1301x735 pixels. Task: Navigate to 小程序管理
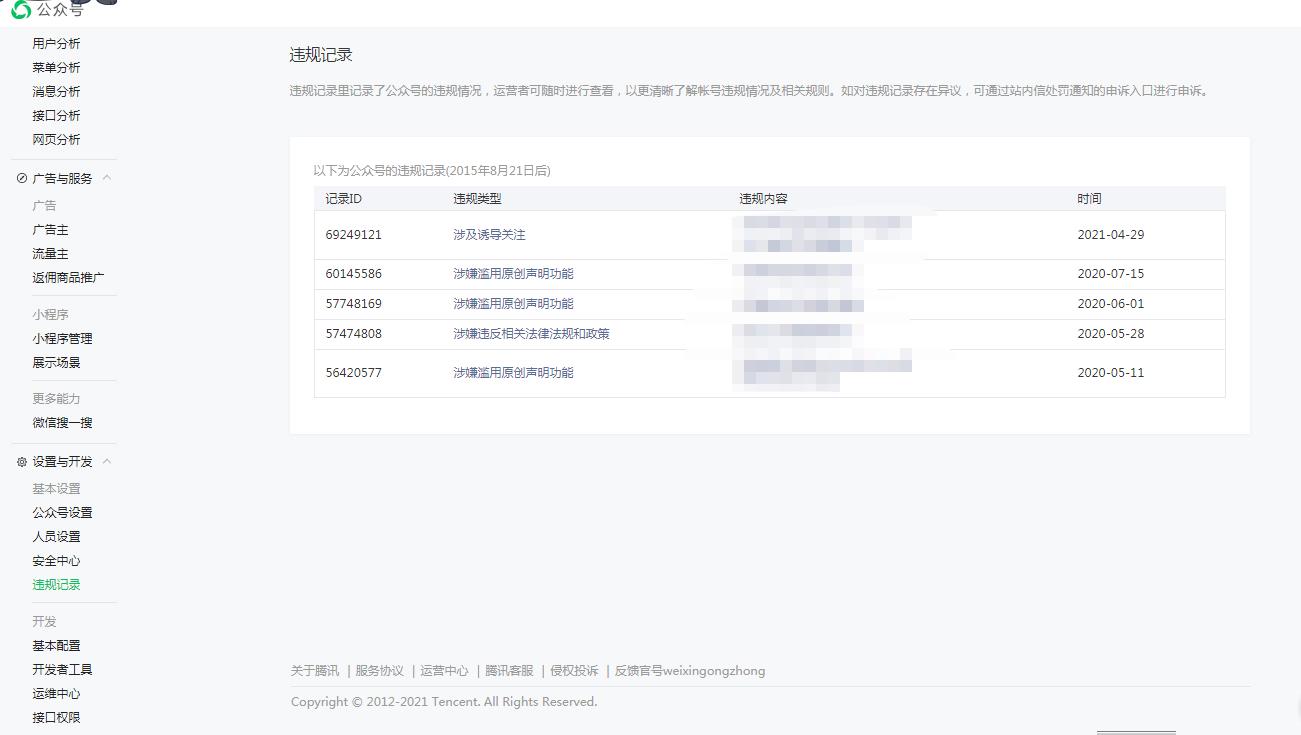(x=62, y=339)
